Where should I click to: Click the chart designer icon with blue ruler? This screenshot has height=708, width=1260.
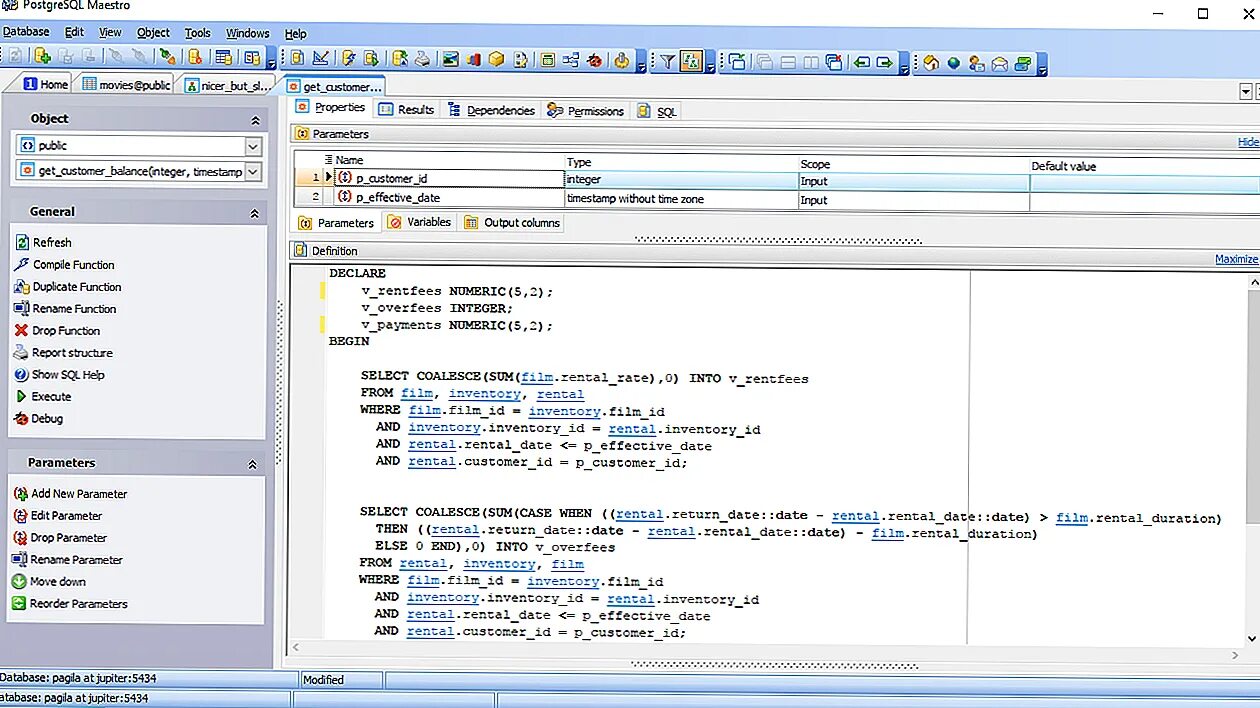[x=322, y=59]
